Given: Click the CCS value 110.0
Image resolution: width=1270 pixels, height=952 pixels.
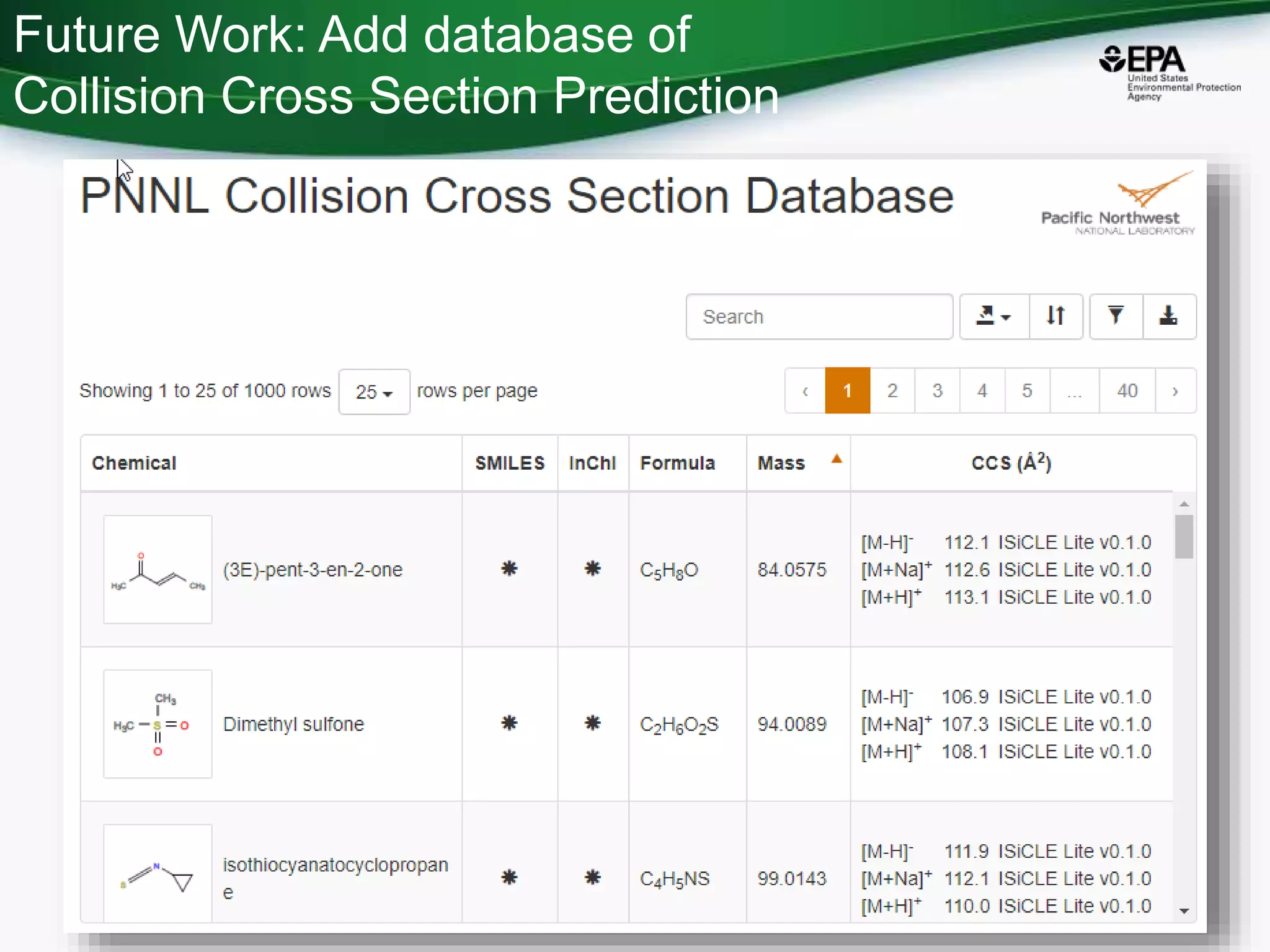Looking at the screenshot, I should [967, 906].
